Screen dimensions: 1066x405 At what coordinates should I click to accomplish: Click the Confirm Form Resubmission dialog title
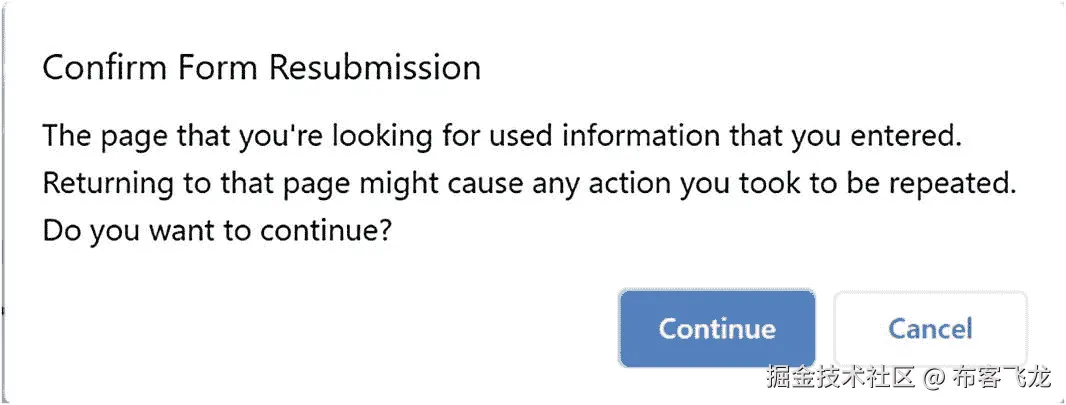[x=261, y=68]
